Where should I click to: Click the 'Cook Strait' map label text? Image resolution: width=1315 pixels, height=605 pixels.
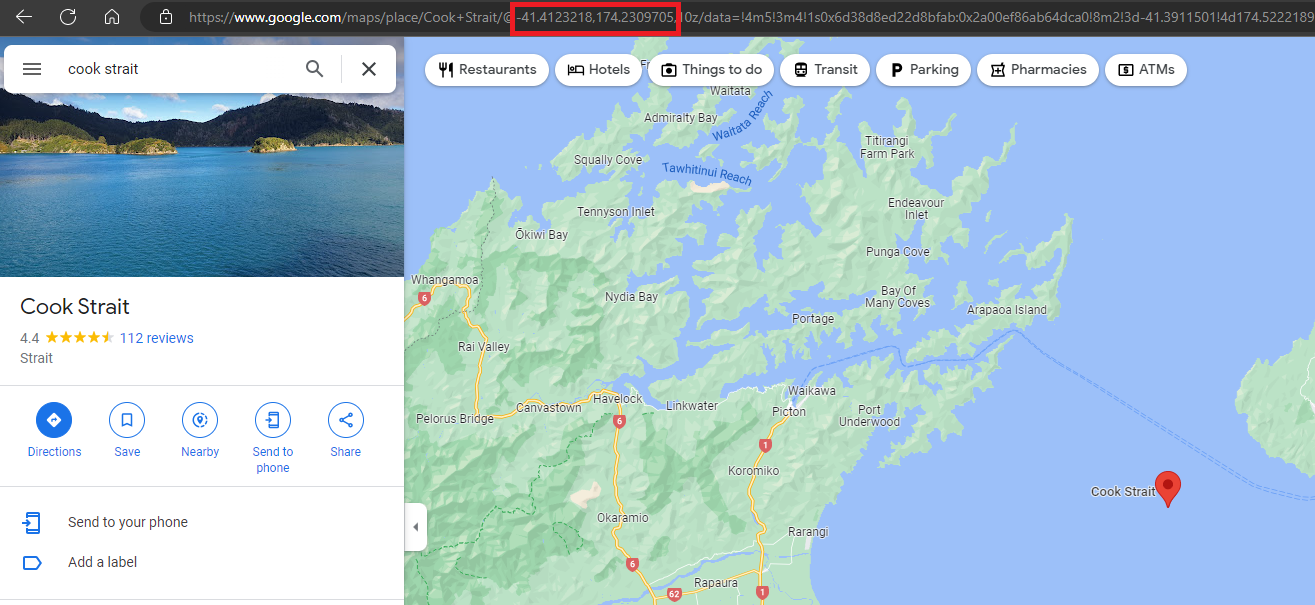click(x=1123, y=491)
